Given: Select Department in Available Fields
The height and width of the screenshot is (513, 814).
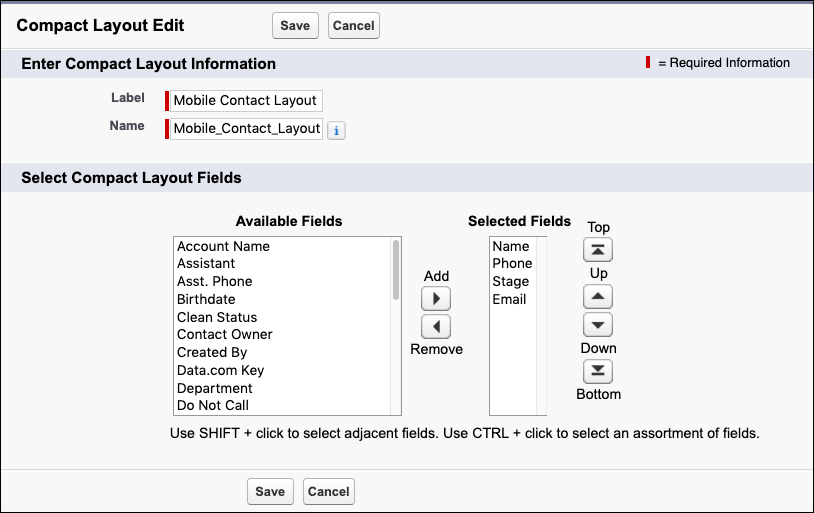Looking at the screenshot, I should [x=283, y=388].
